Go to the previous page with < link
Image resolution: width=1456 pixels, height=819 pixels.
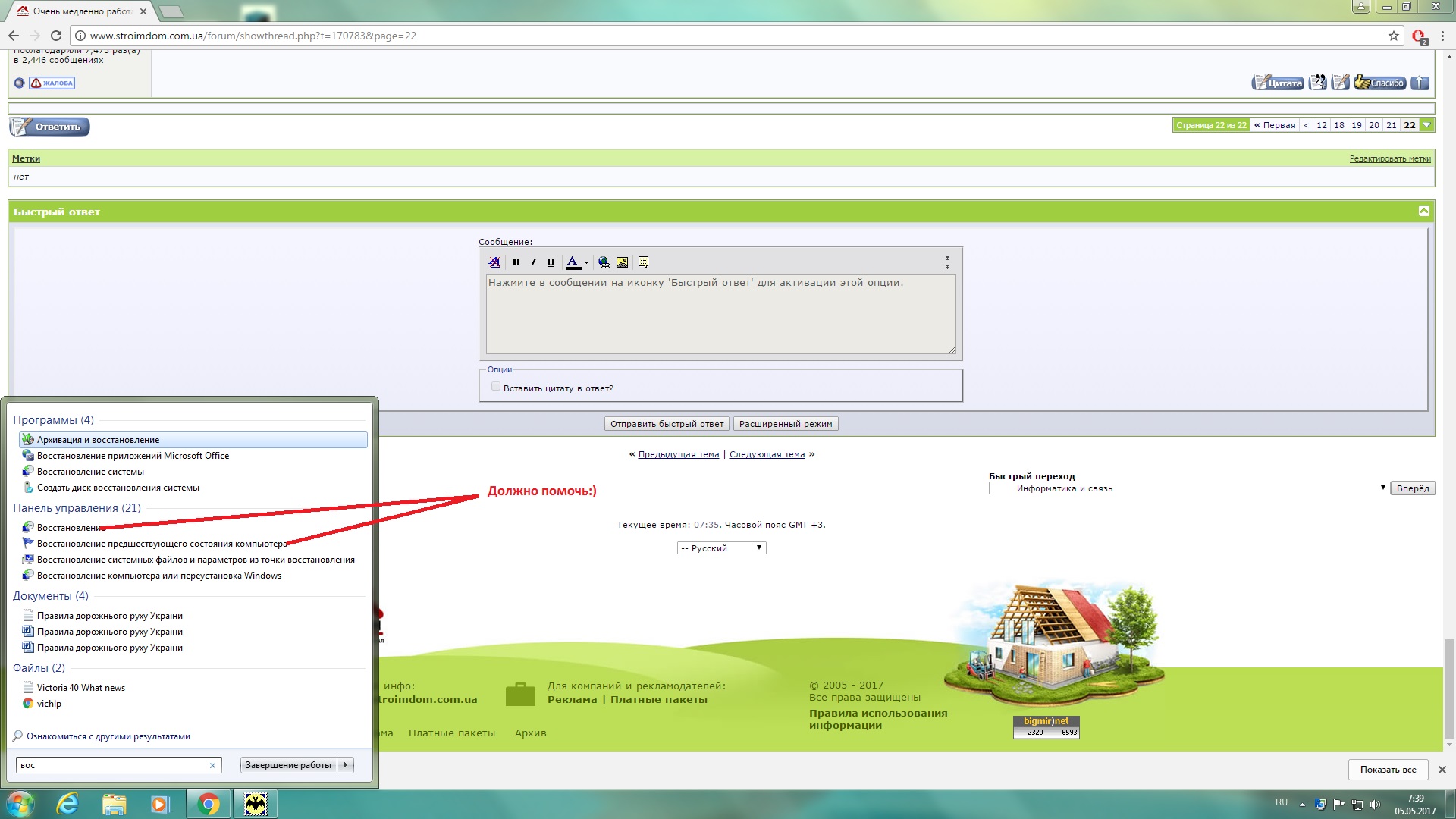(x=1306, y=125)
